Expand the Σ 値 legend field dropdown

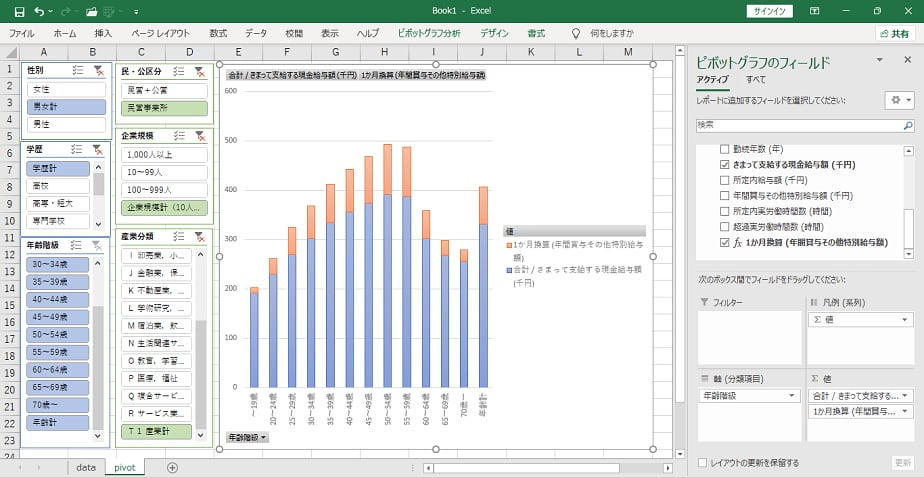pyautogui.click(x=905, y=319)
